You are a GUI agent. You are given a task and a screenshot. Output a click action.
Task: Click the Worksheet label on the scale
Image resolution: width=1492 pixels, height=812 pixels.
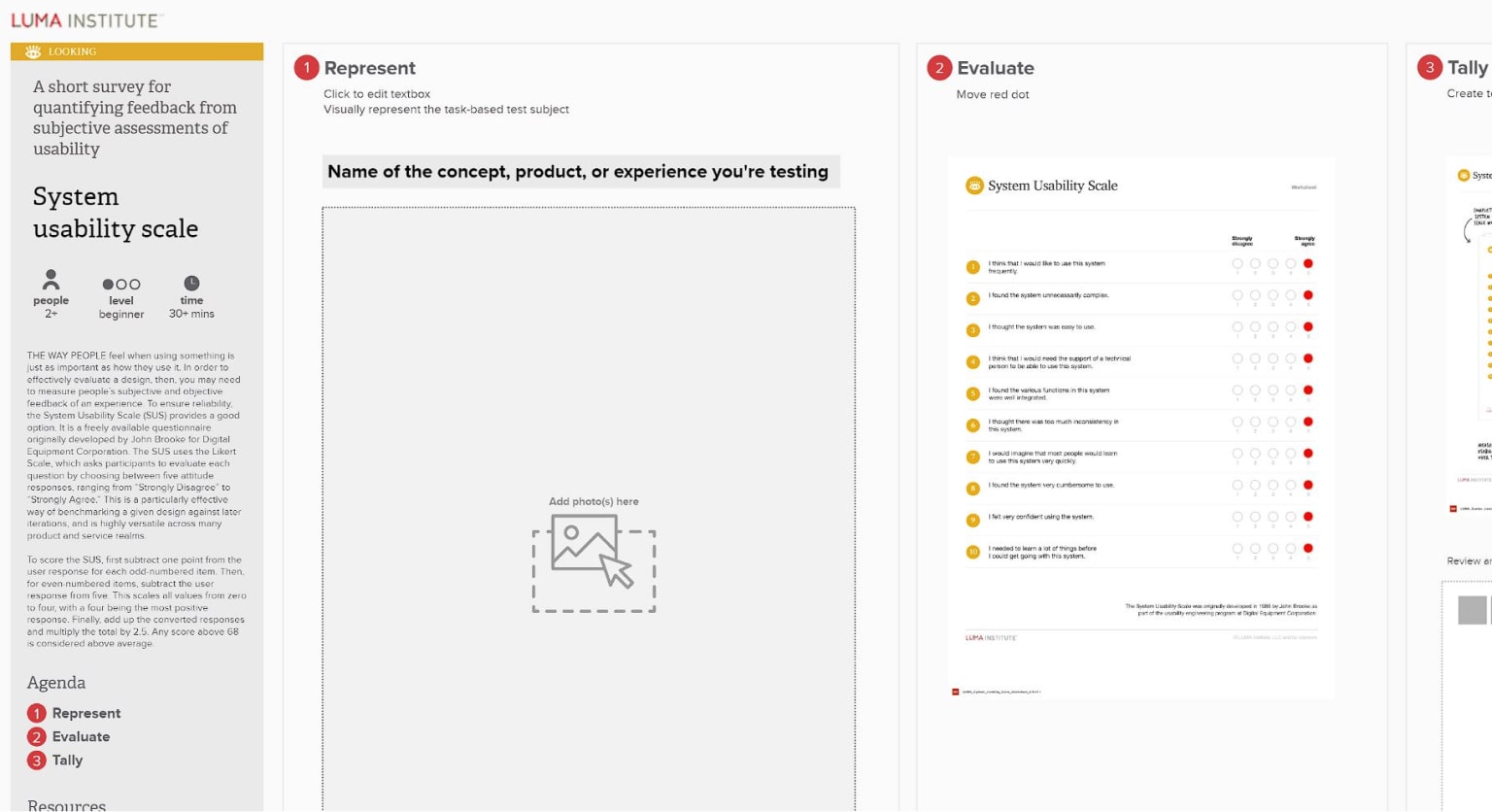click(1305, 185)
